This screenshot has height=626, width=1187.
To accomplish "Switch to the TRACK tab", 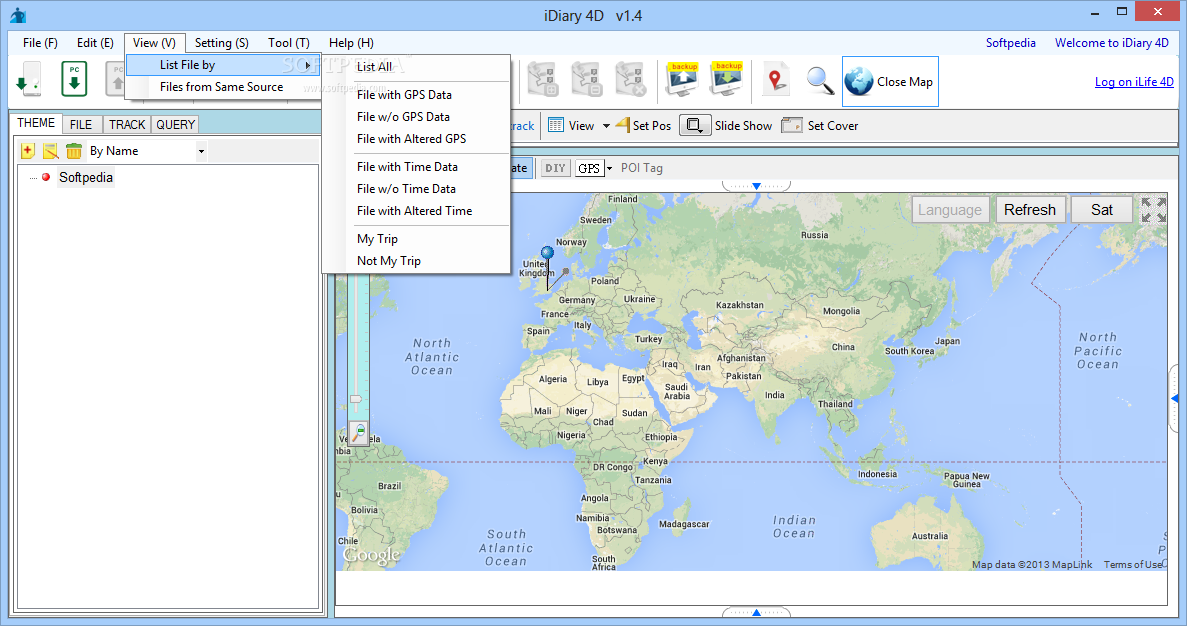I will click(127, 125).
